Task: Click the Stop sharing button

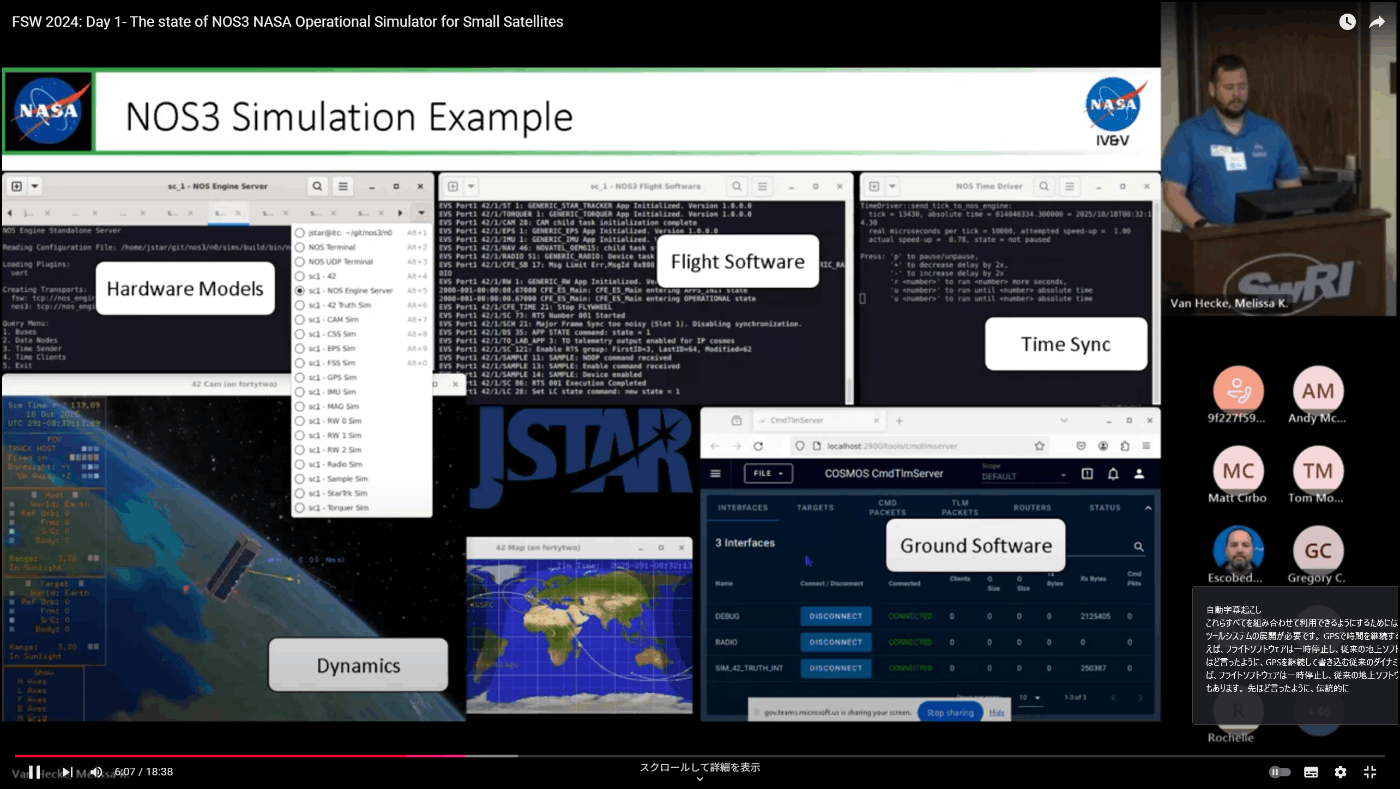Action: click(949, 713)
